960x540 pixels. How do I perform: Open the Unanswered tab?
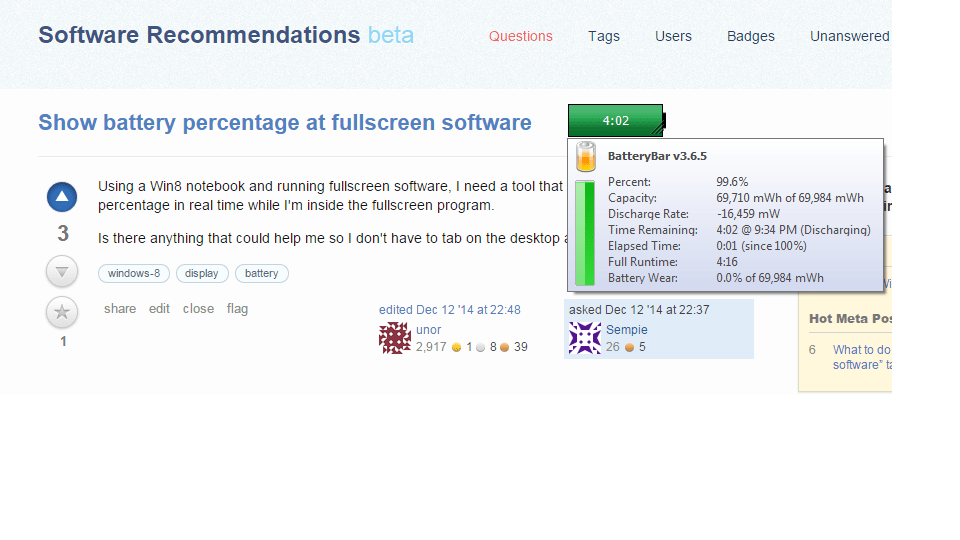point(850,36)
